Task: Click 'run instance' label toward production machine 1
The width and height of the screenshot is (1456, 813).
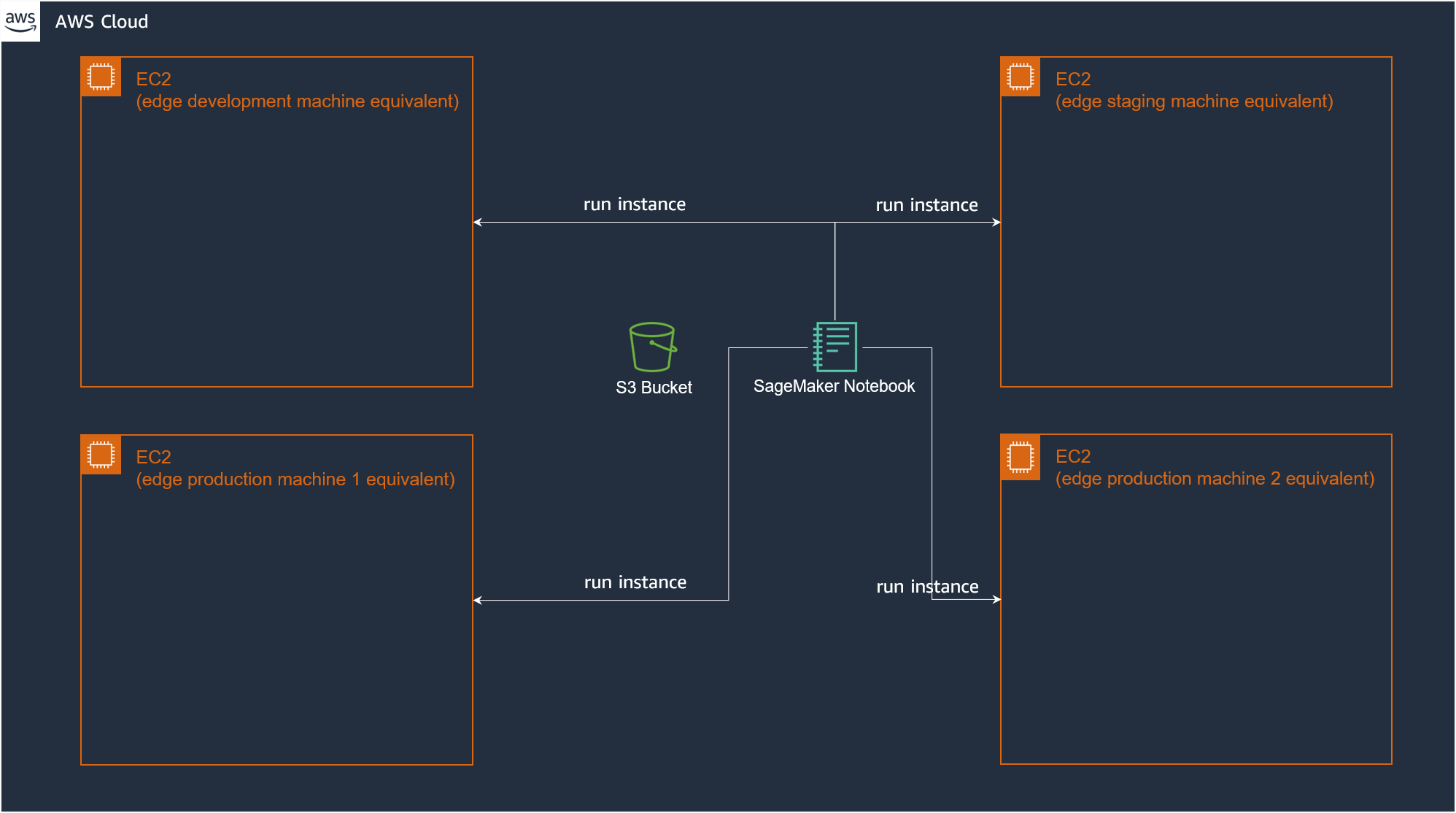Action: pos(635,582)
